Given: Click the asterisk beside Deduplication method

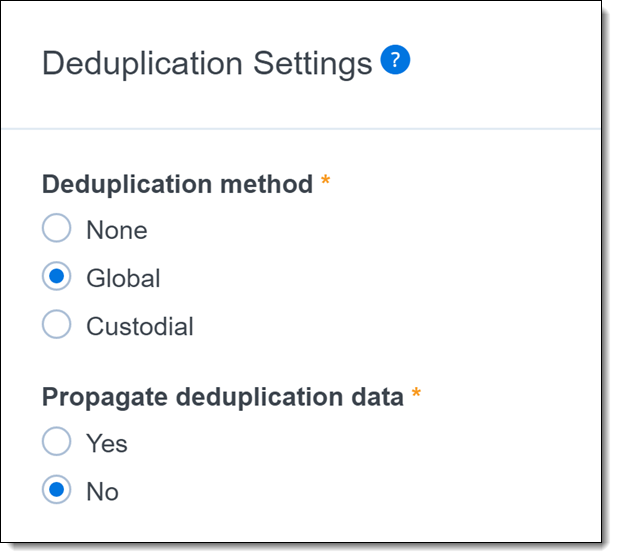Looking at the screenshot, I should 325,183.
